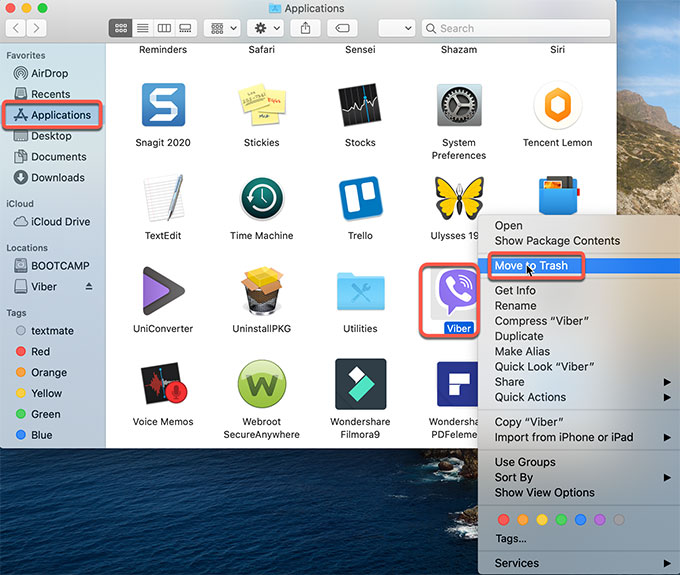Filter by the textmate tag in sidebar
This screenshot has width=680, height=575.
coord(53,331)
